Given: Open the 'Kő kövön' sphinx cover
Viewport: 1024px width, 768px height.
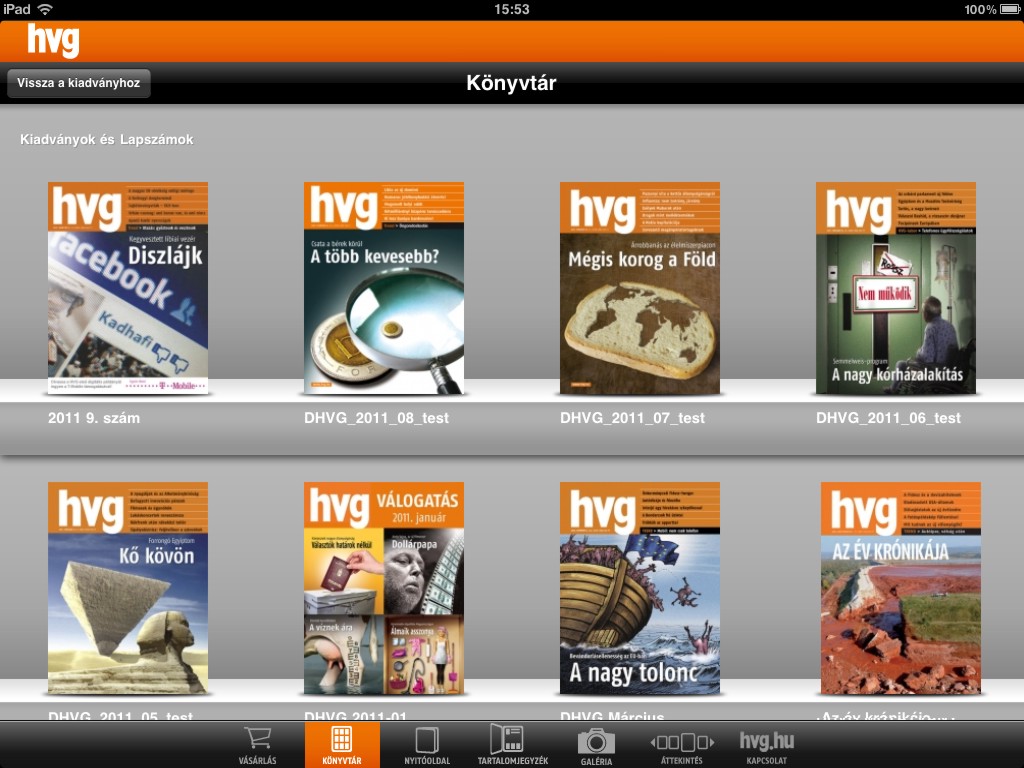Looking at the screenshot, I should (128, 588).
